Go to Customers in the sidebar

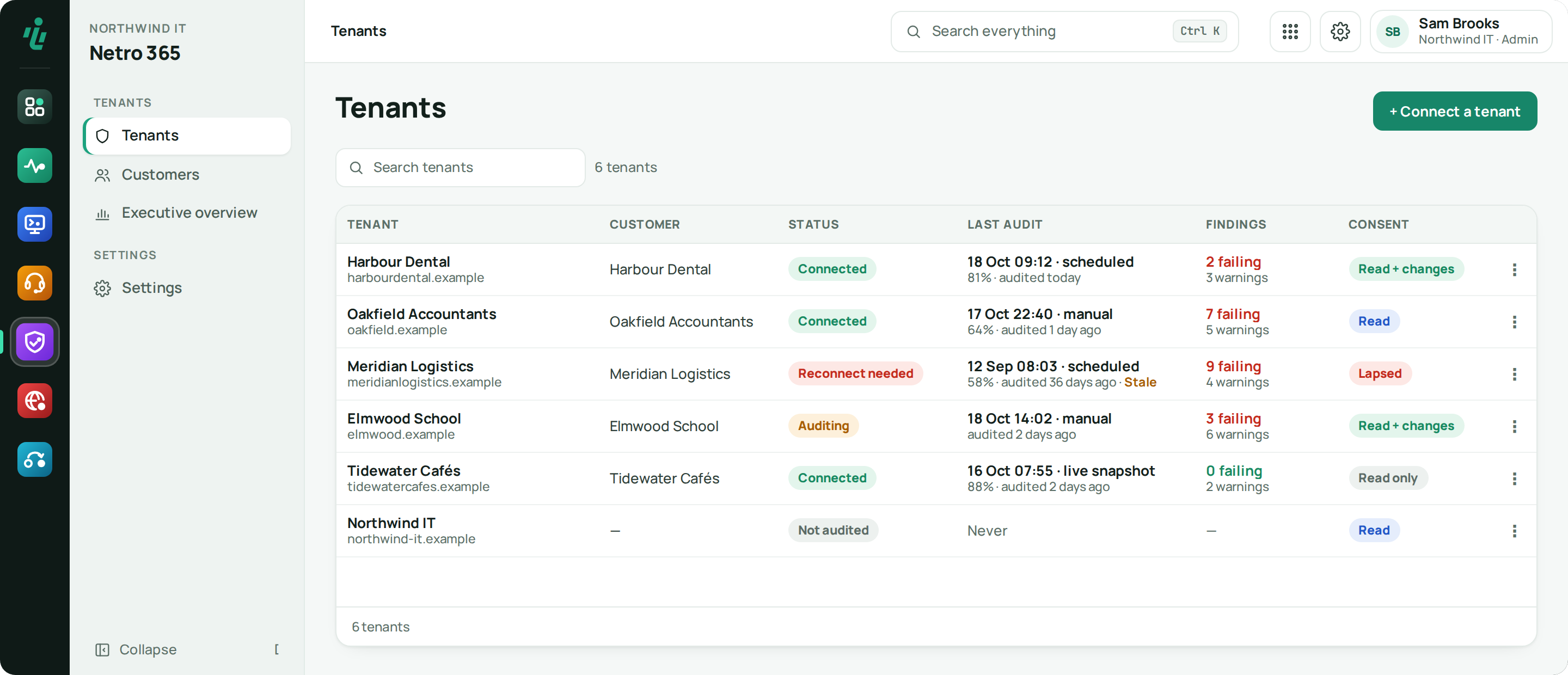click(187, 175)
